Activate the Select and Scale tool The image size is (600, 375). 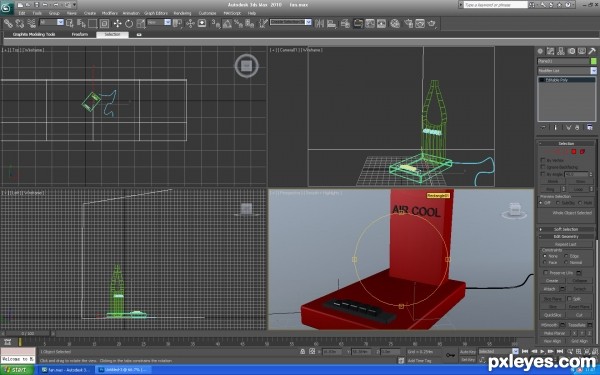141,24
